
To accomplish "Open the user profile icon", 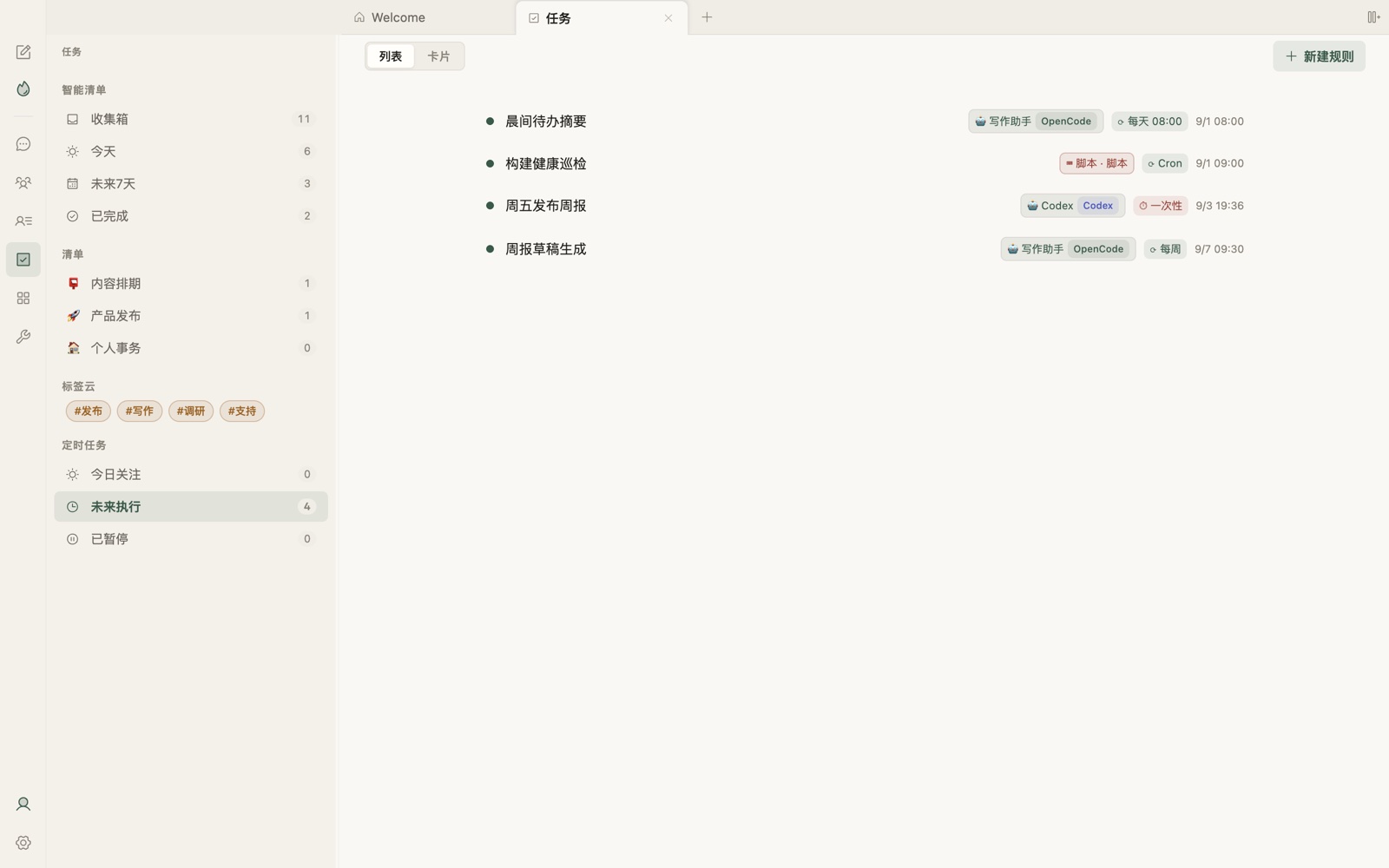I will [23, 804].
